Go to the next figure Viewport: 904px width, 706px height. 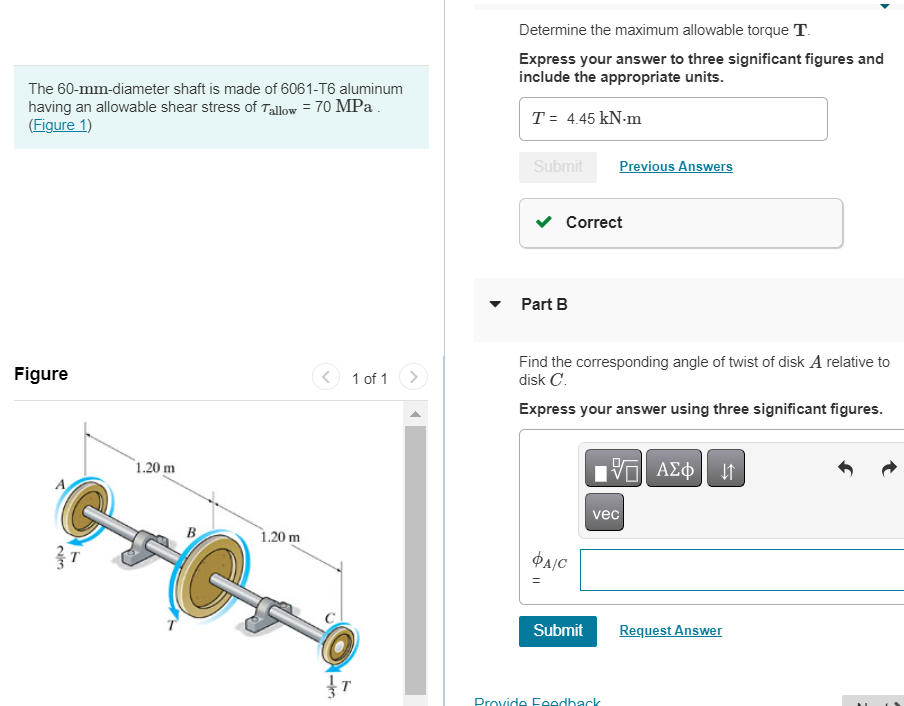413,377
